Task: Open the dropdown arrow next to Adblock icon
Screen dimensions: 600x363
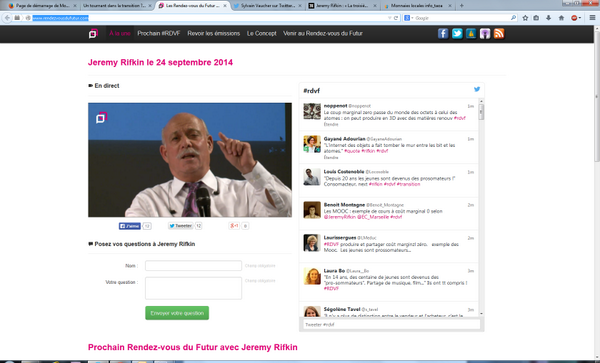Action: [x=579, y=18]
